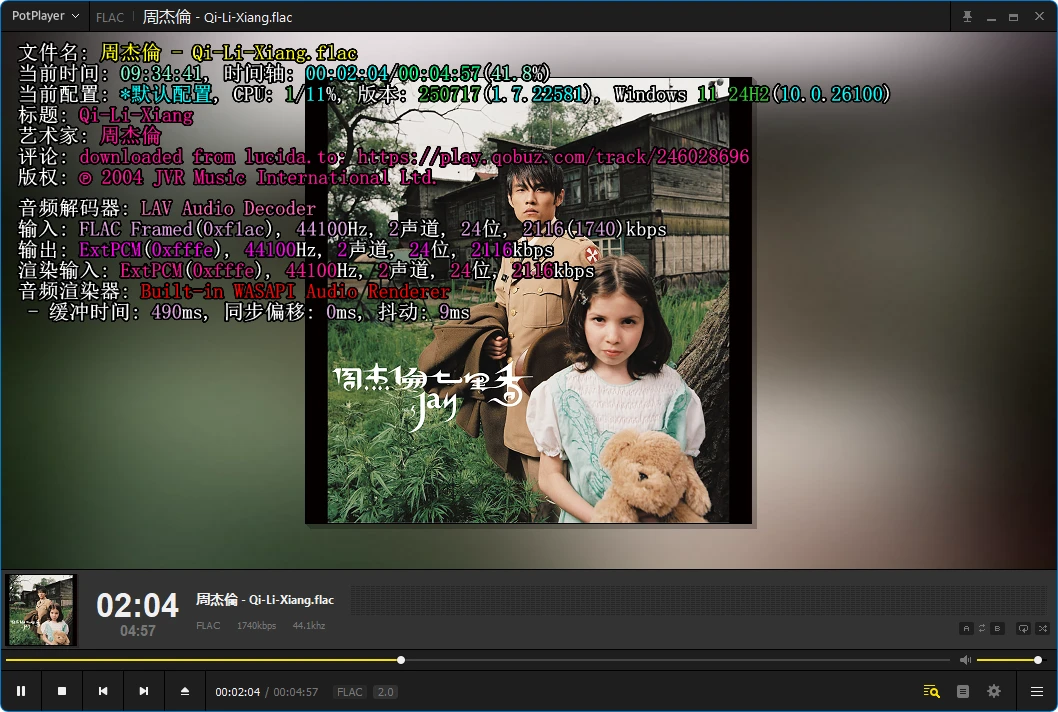
Task: Open preferences via the gear icon
Action: pos(994,691)
